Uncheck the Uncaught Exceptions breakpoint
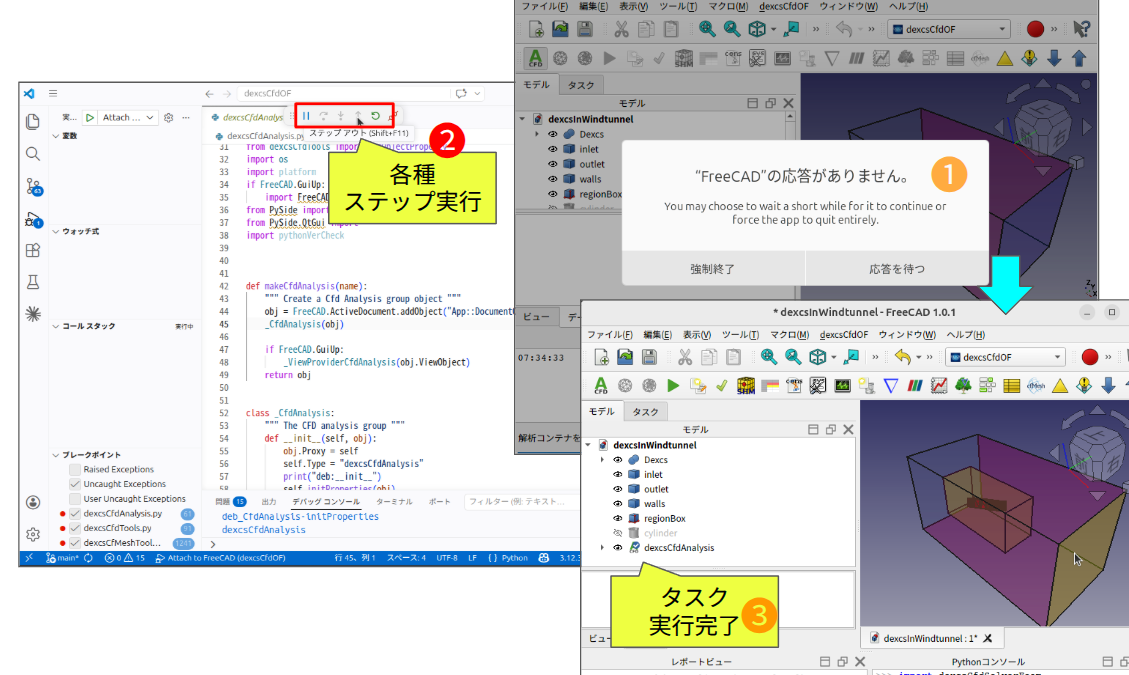The width and height of the screenshot is (1129, 675). [75, 484]
